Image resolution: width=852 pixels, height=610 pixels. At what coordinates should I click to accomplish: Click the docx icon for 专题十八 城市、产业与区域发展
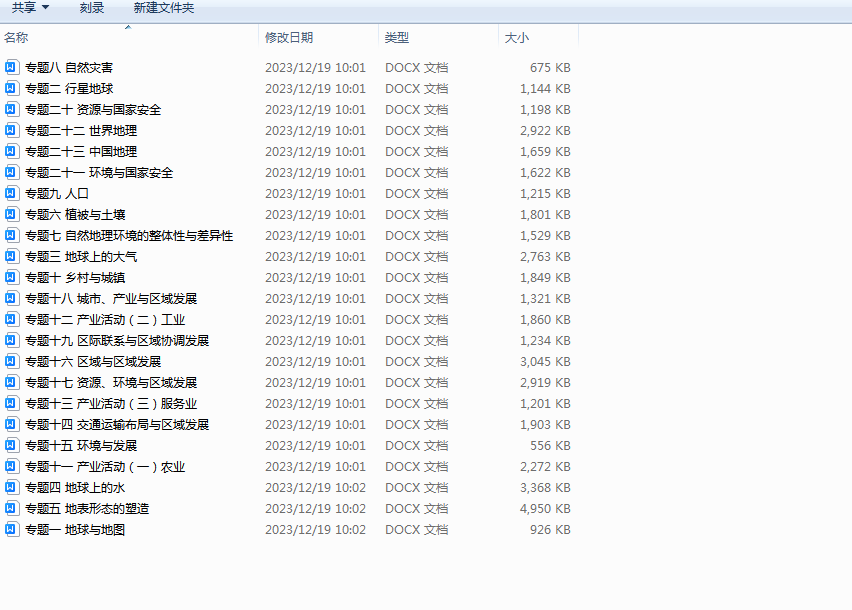tap(11, 298)
